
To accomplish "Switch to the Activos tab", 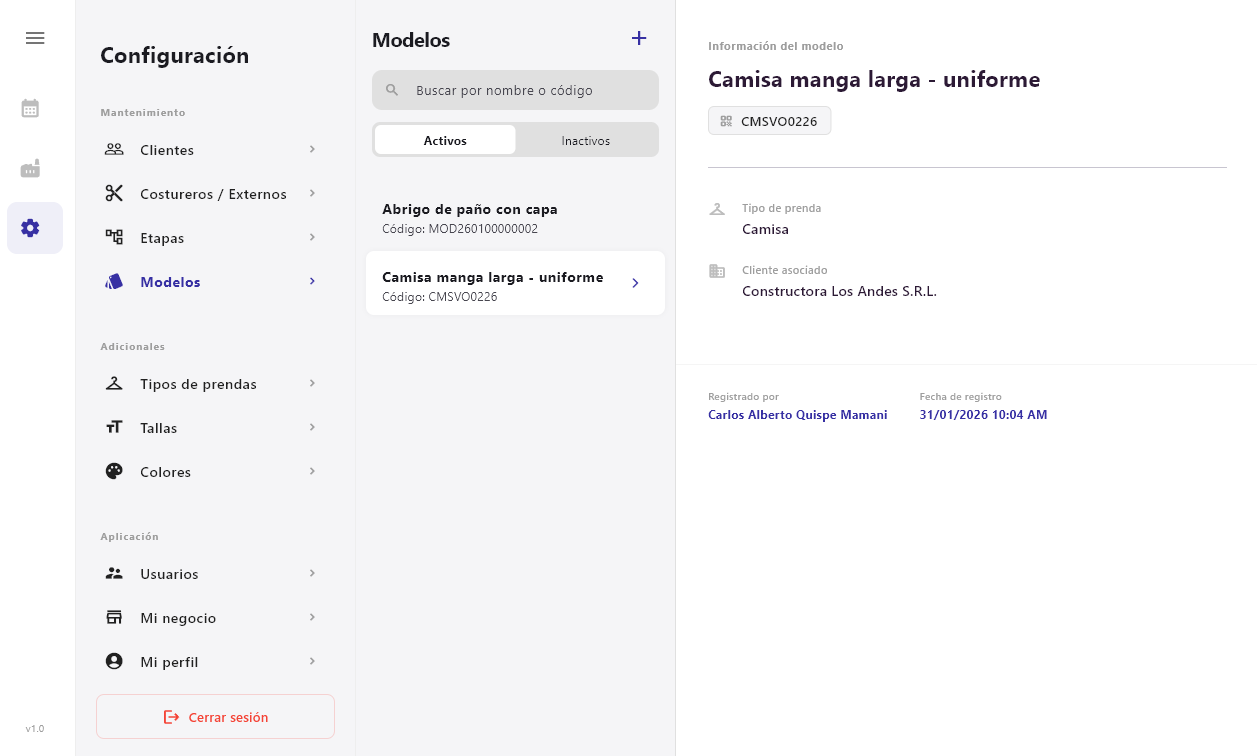I will [x=445, y=141].
